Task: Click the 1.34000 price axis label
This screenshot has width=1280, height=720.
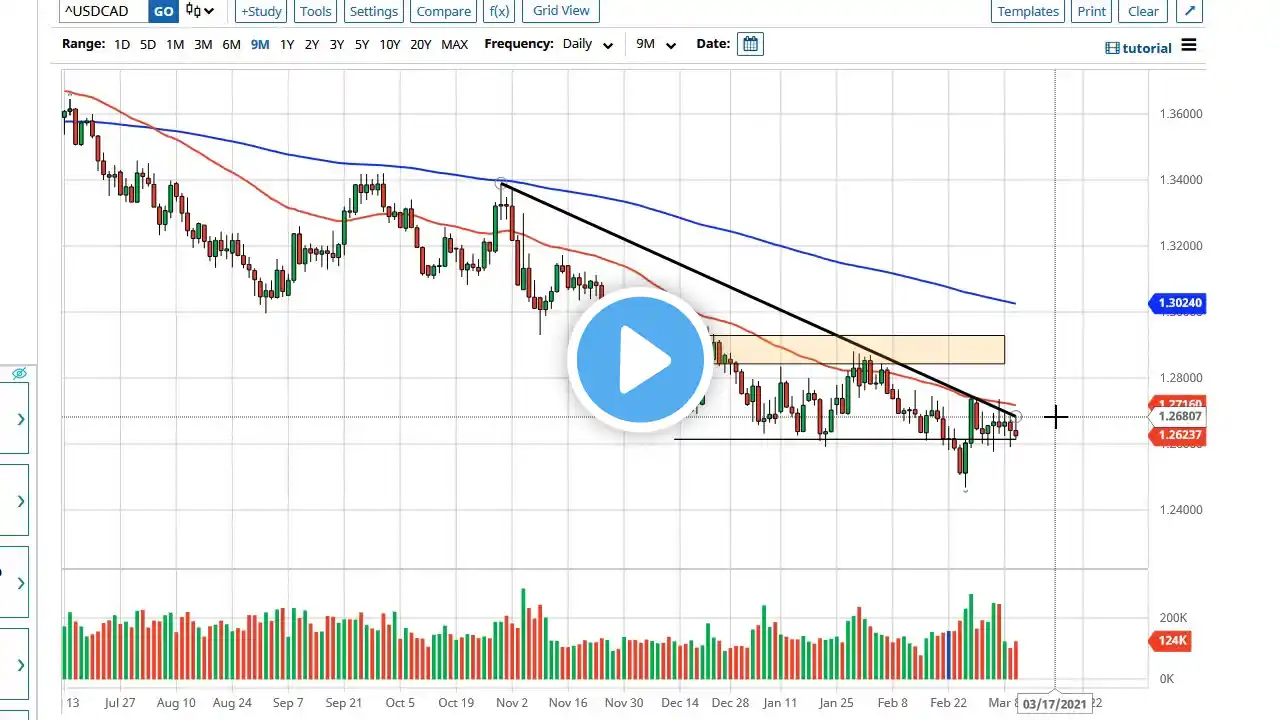Action: coord(1179,180)
